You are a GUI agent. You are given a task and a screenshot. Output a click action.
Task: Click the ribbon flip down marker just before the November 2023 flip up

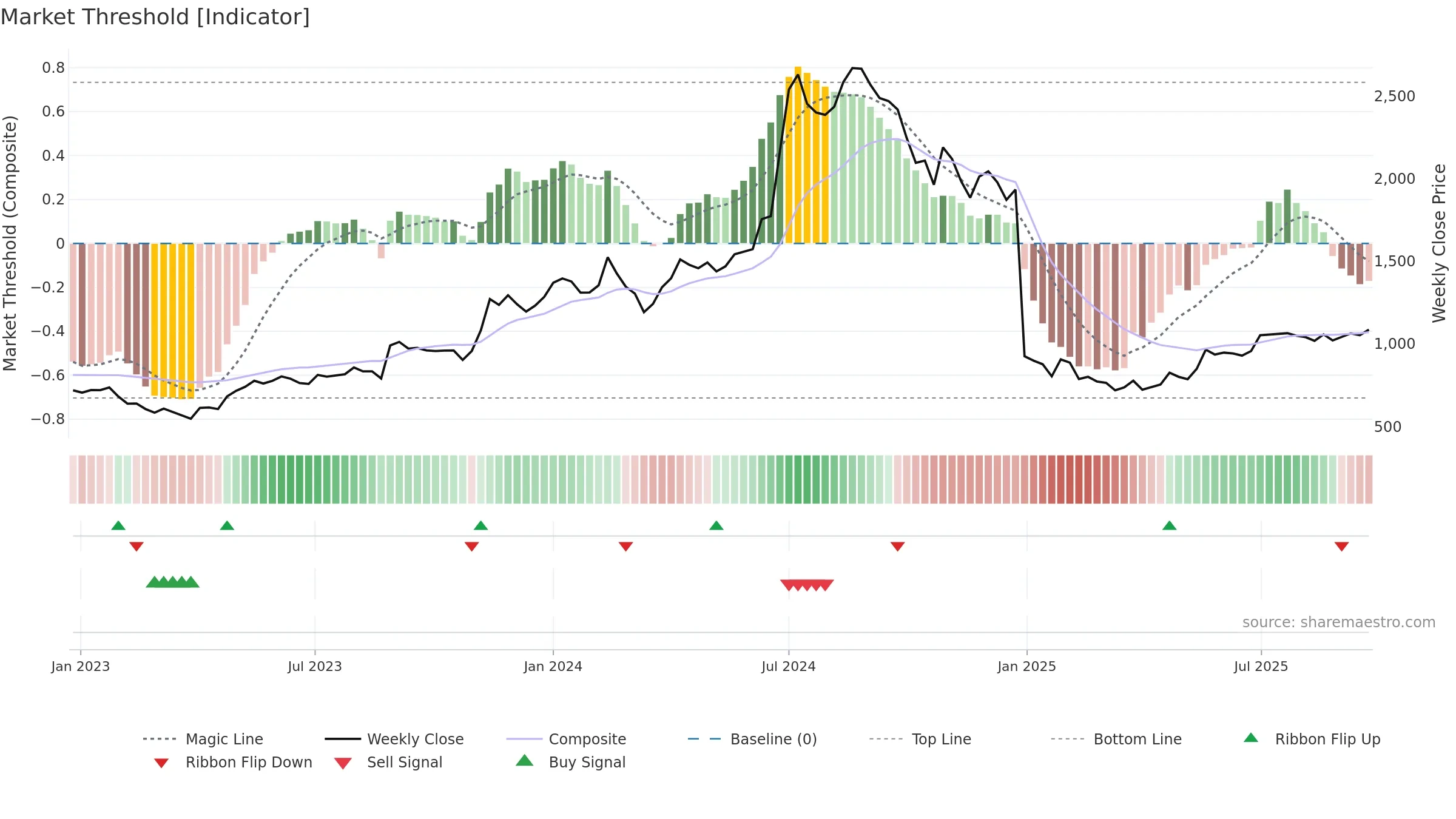coord(471,547)
